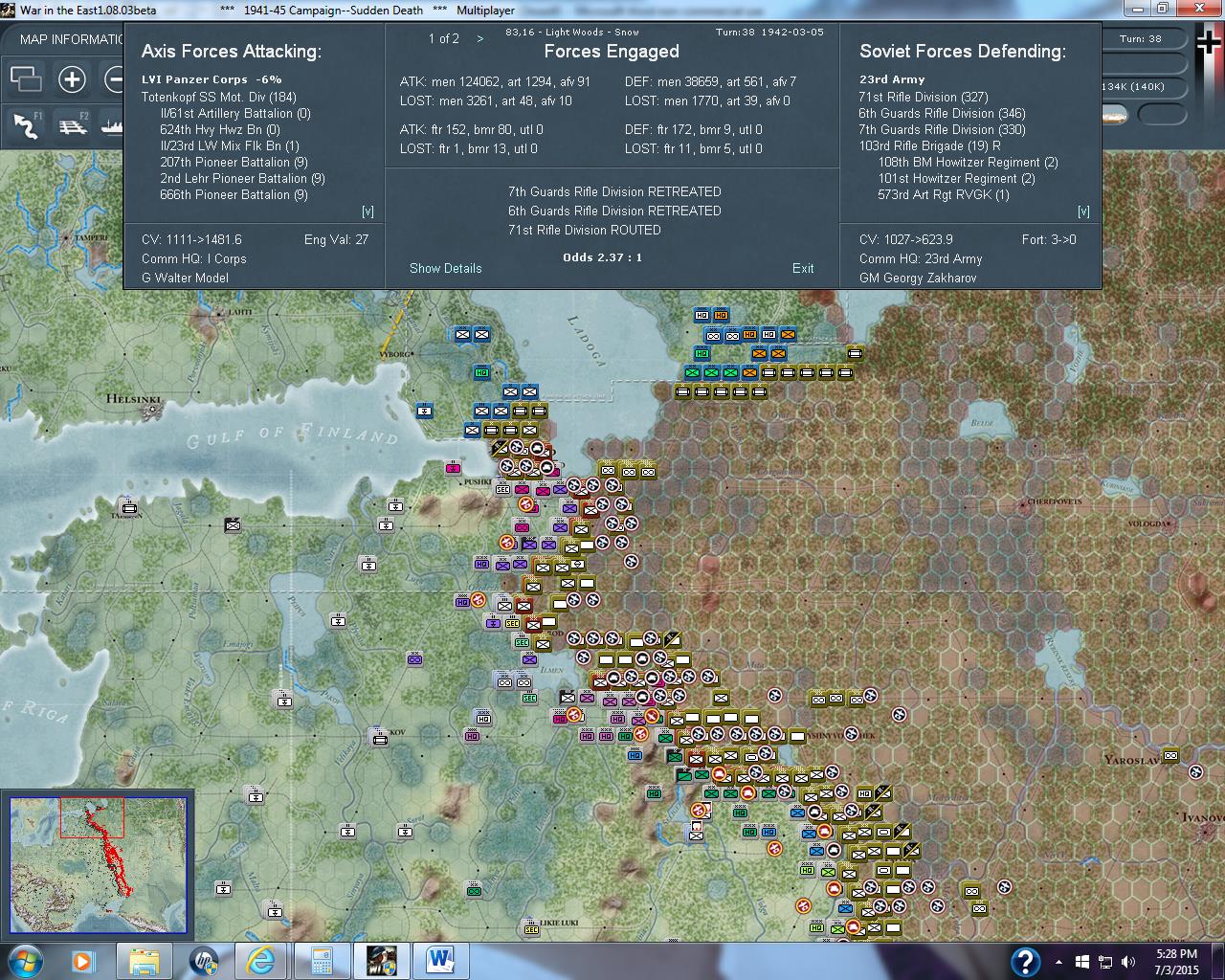1225x980 pixels.
Task: Show hidden system tray icons
Action: (1059, 962)
